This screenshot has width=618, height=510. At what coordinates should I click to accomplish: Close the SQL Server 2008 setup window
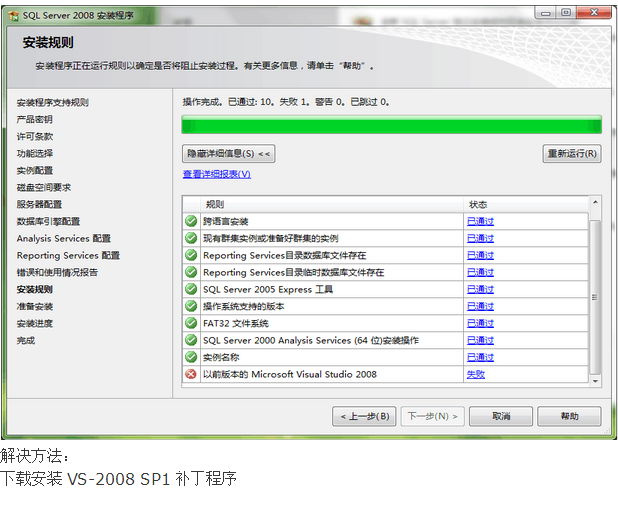point(594,13)
